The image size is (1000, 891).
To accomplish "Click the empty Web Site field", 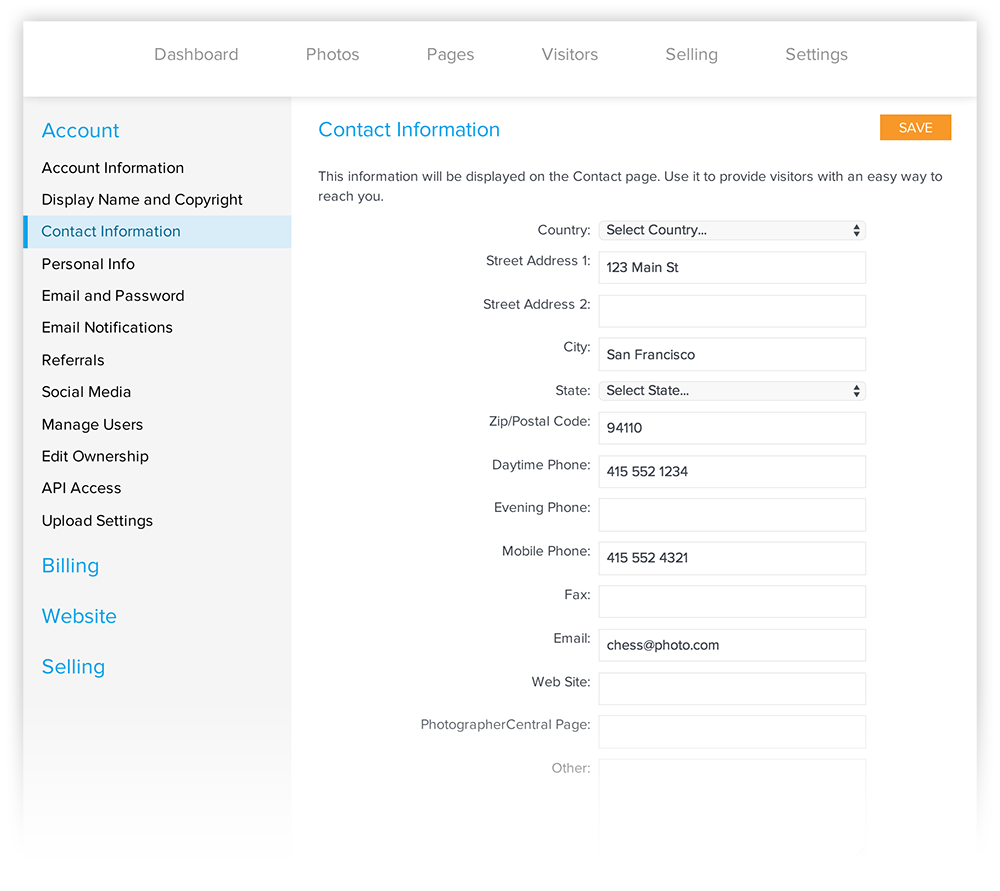I will pos(732,689).
